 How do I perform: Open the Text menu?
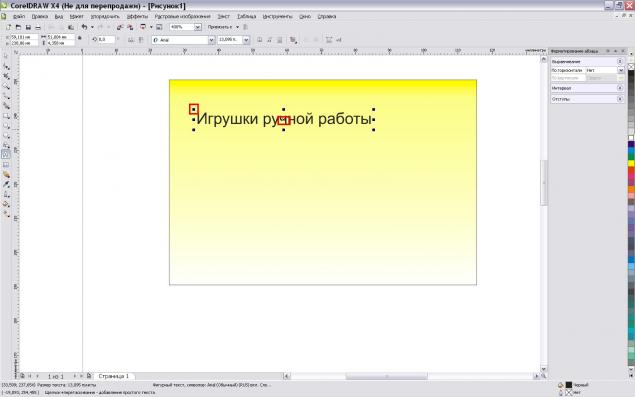[224, 17]
